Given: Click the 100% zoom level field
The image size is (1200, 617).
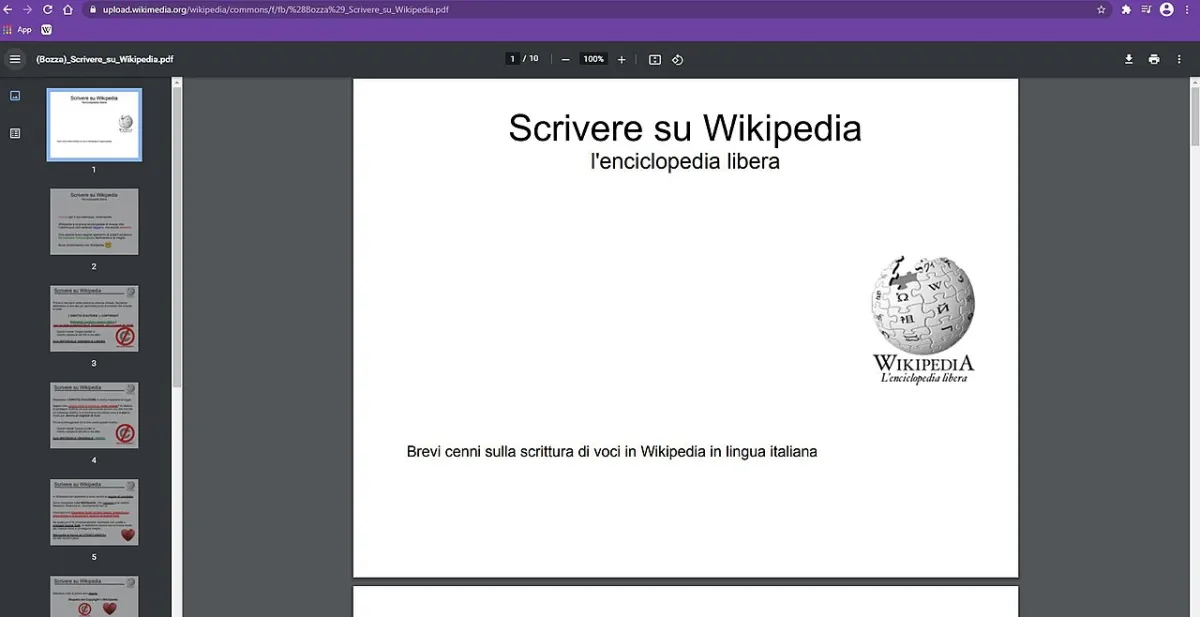Looking at the screenshot, I should coord(593,59).
